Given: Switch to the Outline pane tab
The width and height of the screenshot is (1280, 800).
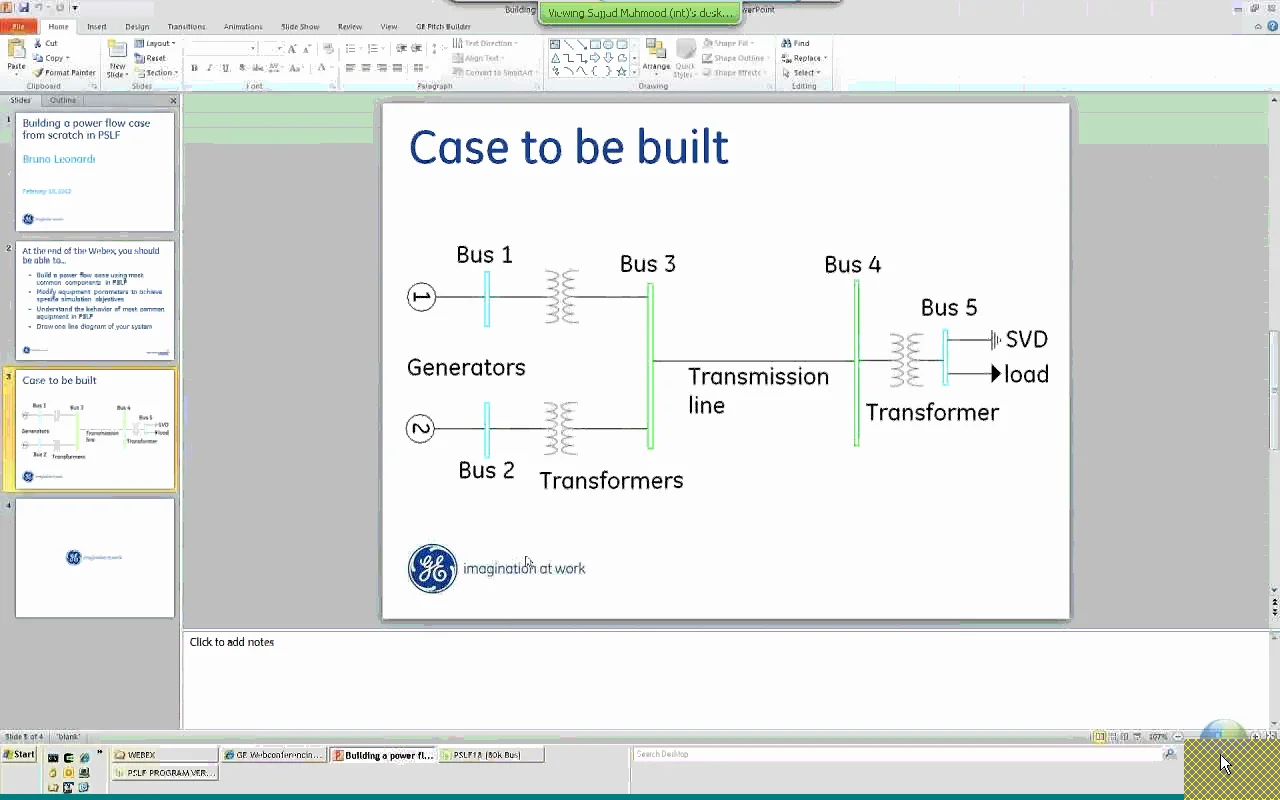Looking at the screenshot, I should pos(63,101).
